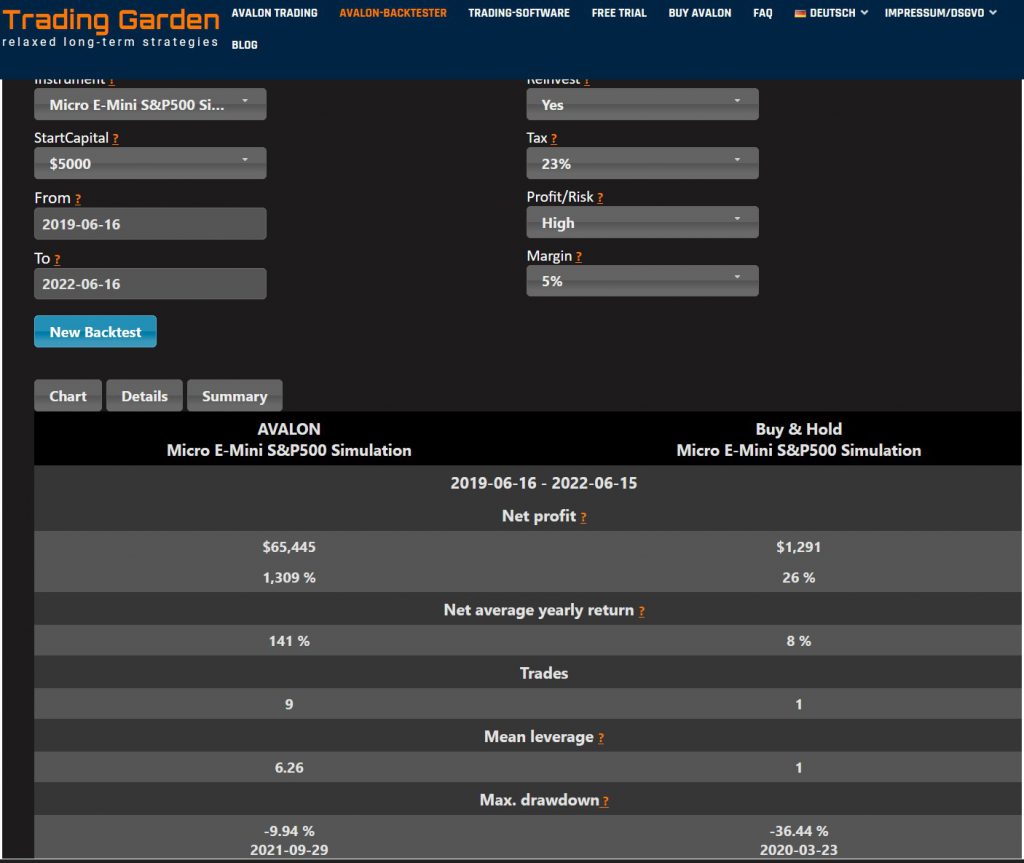Viewport: 1024px width, 863px height.
Task: Expand the Tax 23% dropdown
Action: tap(643, 163)
